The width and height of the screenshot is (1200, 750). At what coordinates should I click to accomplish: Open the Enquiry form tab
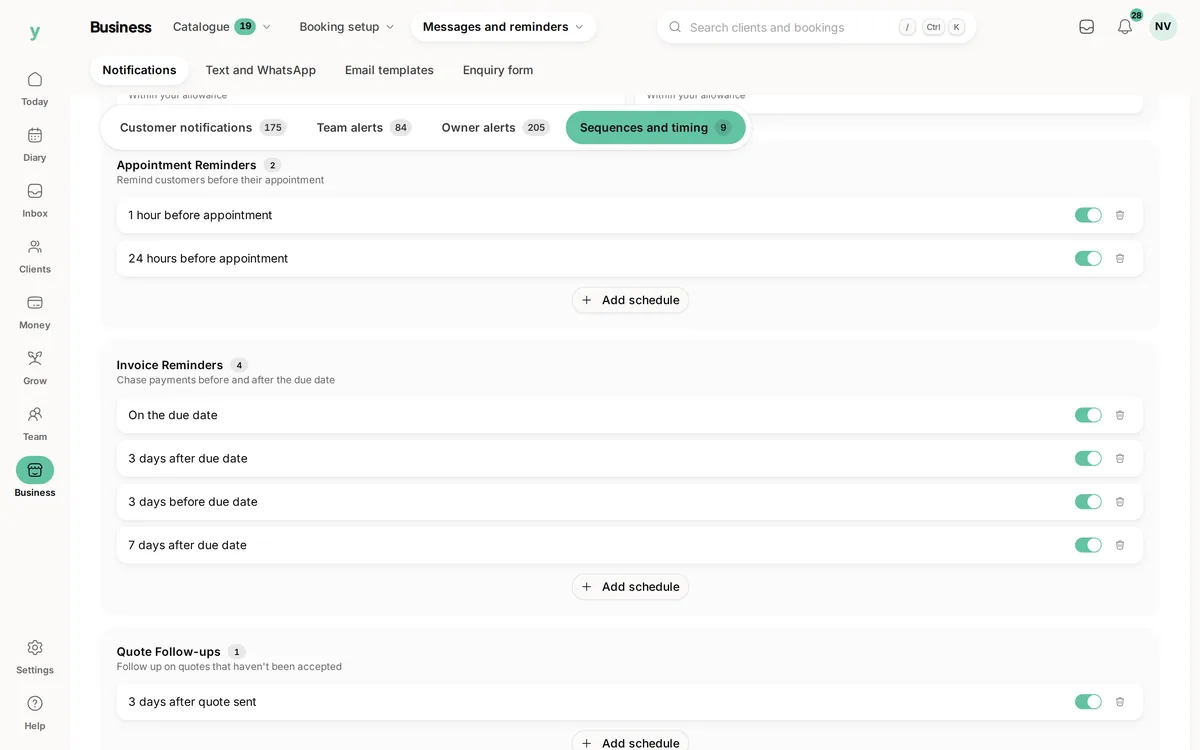(x=498, y=70)
